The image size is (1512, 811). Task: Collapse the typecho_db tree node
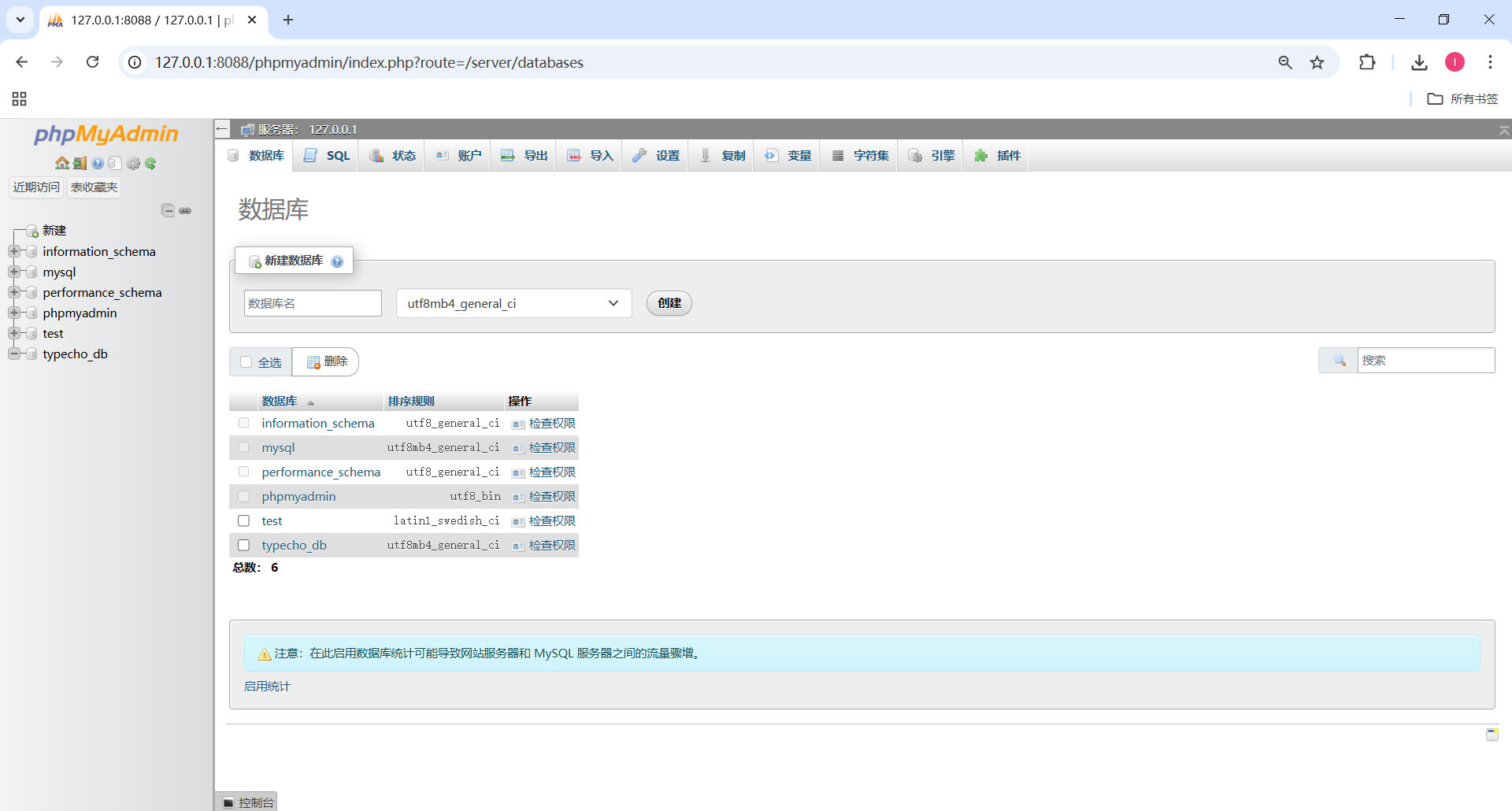click(x=14, y=354)
